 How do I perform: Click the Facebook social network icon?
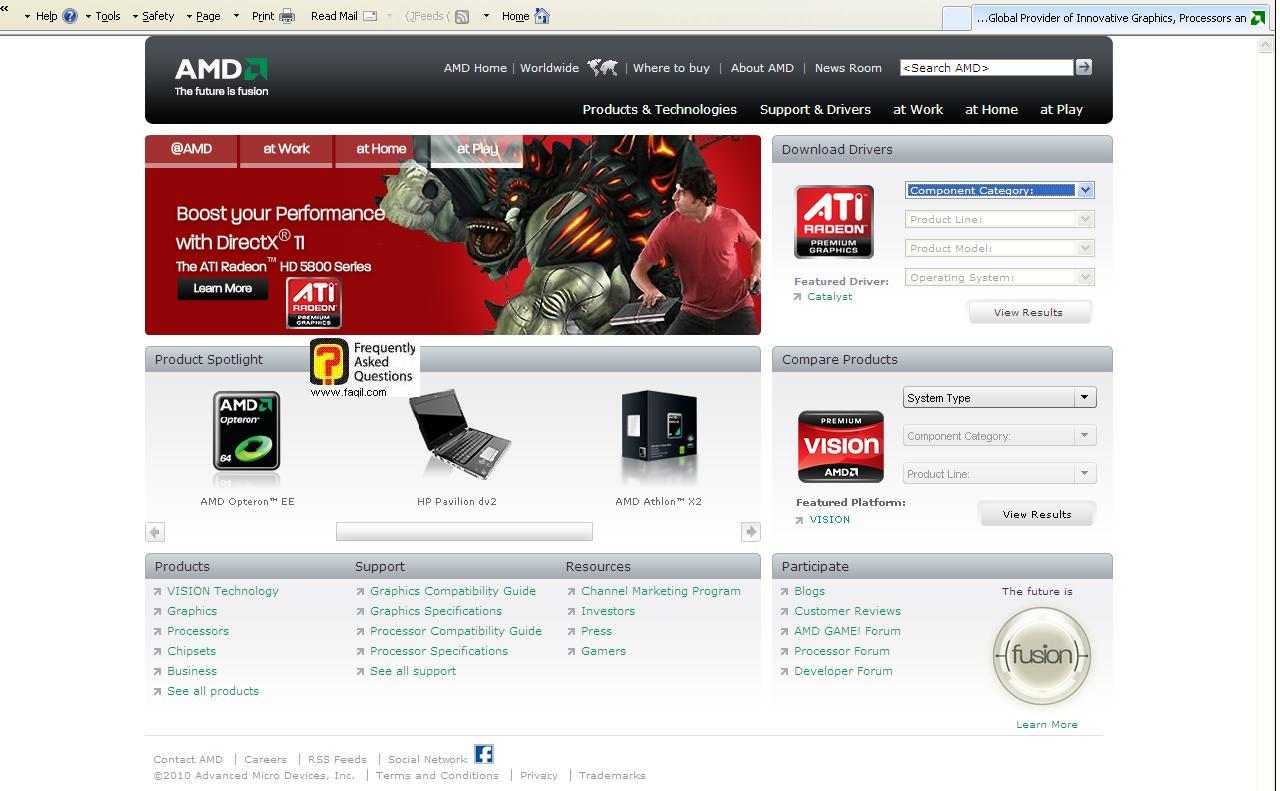pos(484,754)
